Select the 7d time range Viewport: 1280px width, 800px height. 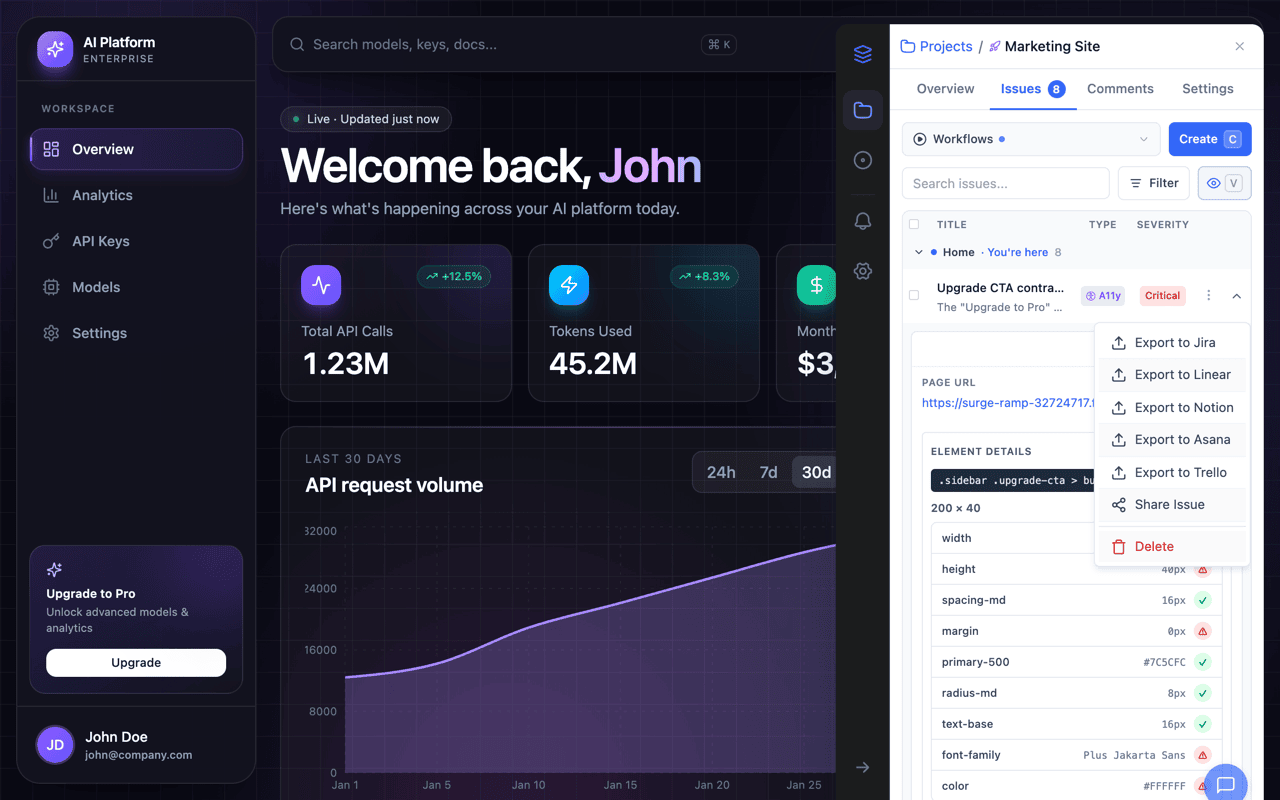(x=768, y=472)
